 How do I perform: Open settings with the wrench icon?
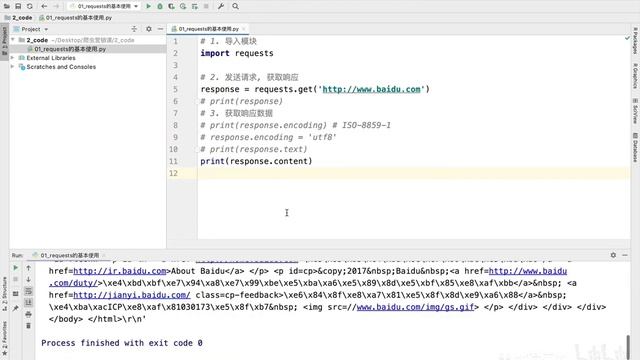coord(221,6)
